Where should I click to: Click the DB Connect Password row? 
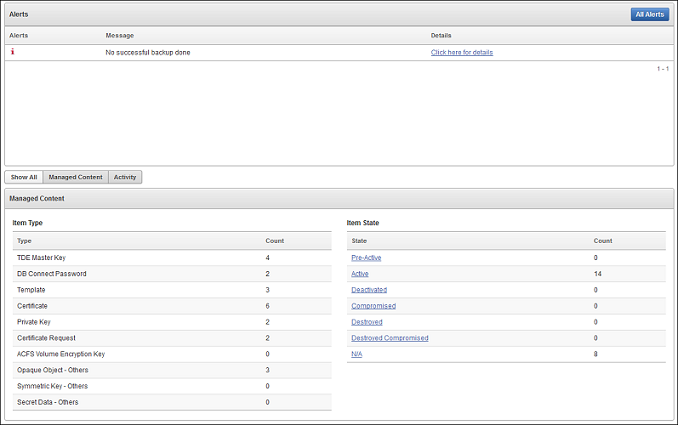[172, 274]
